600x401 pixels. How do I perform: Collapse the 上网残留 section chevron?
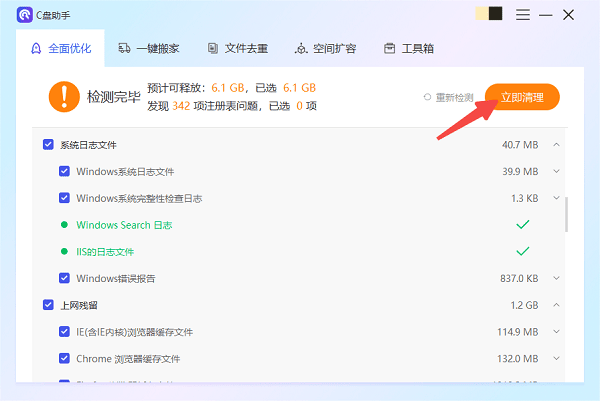coord(556,304)
